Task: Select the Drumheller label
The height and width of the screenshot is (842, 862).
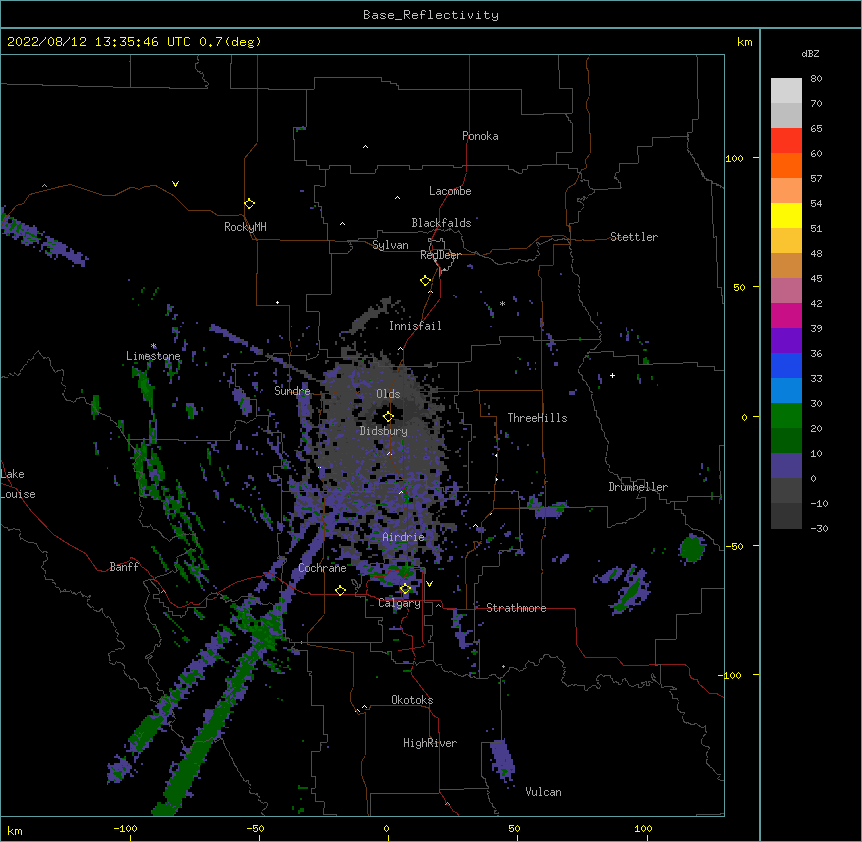Action: pyautogui.click(x=638, y=487)
